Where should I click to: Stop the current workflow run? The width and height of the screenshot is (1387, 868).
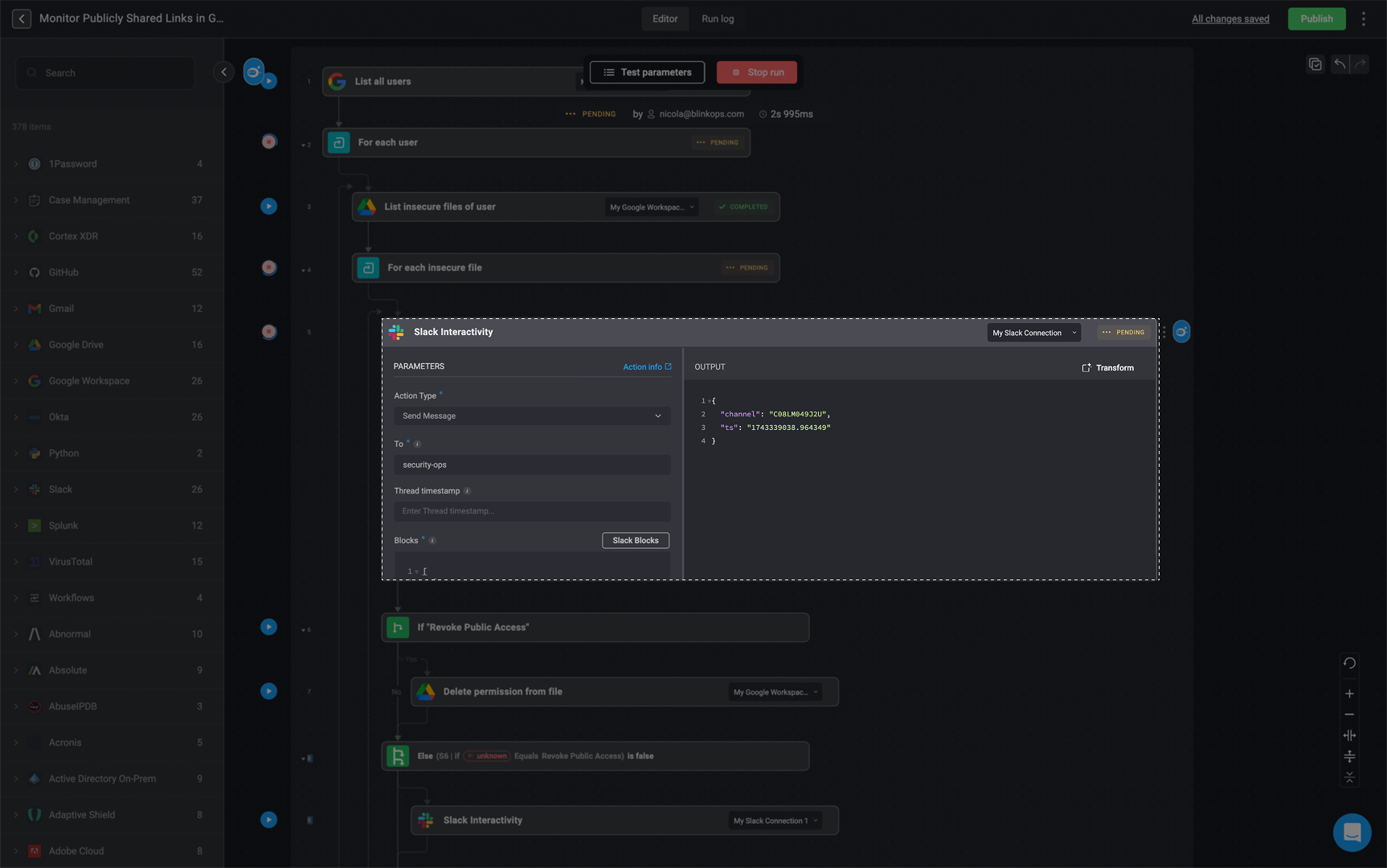(x=757, y=72)
